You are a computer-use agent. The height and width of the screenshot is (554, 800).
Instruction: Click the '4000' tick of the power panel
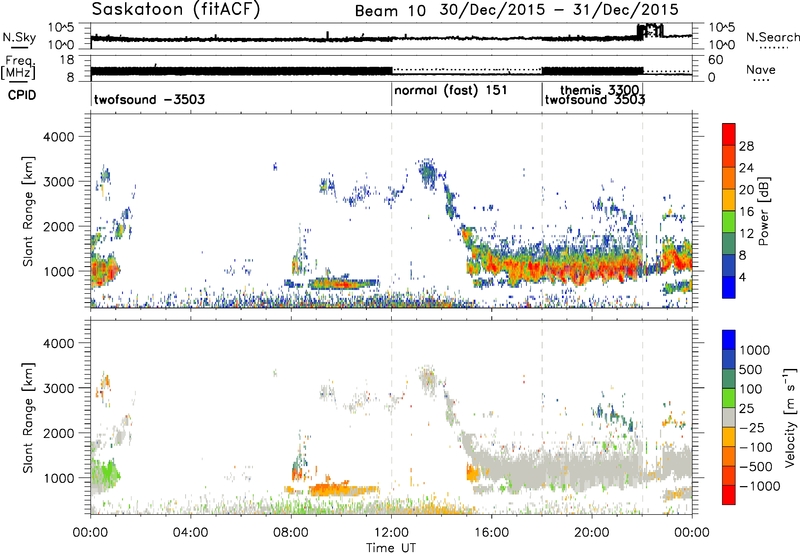(x=58, y=137)
